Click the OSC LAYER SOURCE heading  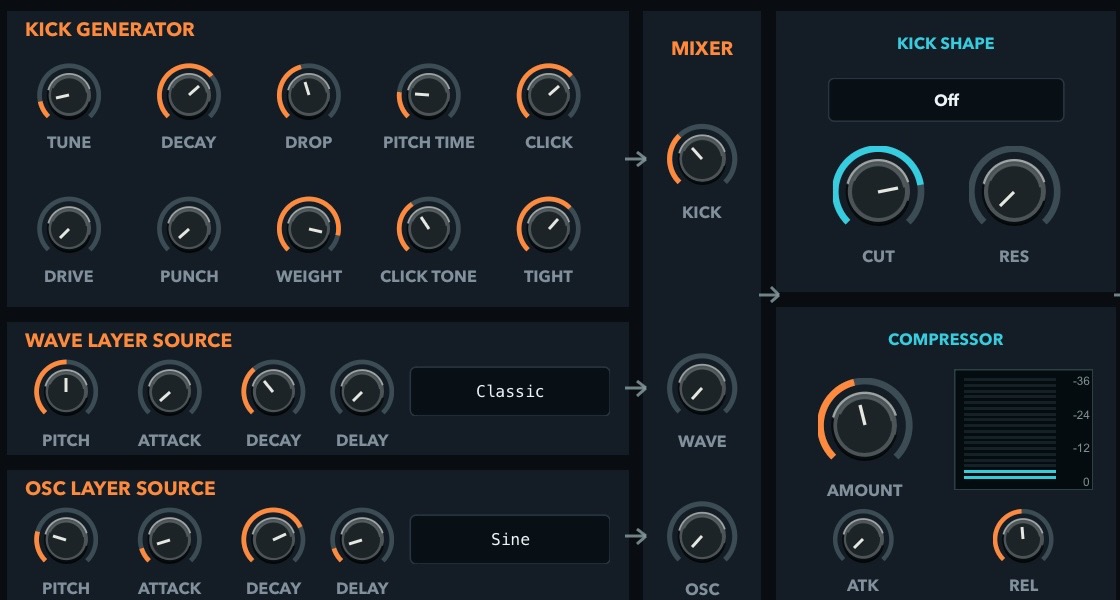click(x=120, y=488)
